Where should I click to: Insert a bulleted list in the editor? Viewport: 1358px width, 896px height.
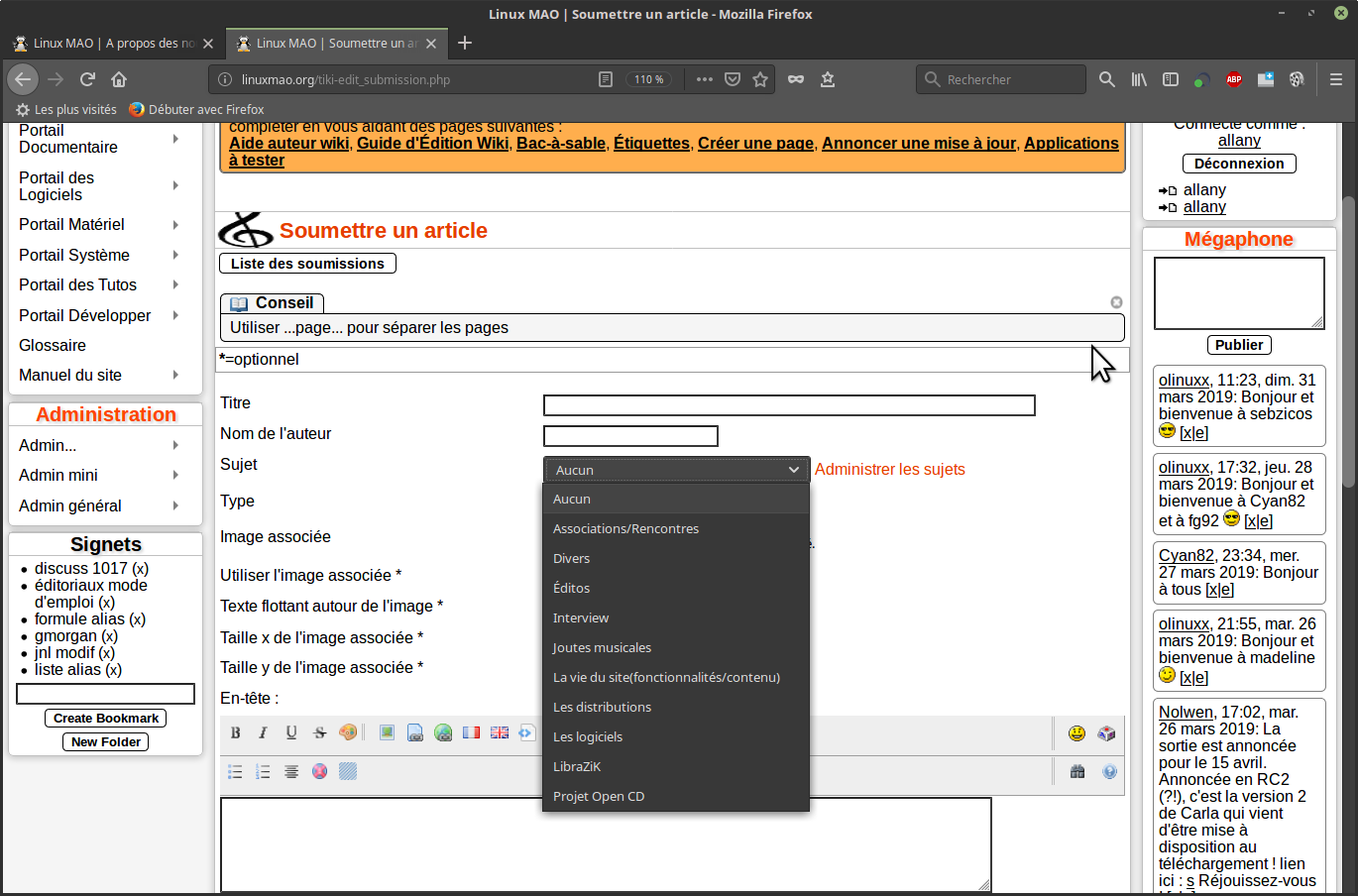235,772
